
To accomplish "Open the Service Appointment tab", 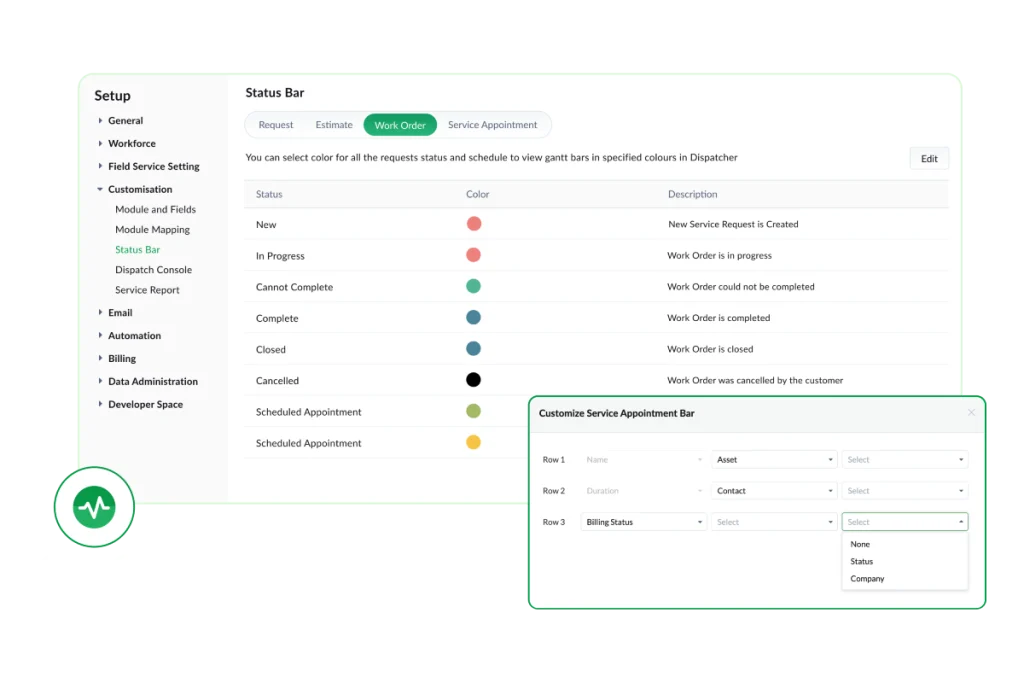I will [493, 124].
